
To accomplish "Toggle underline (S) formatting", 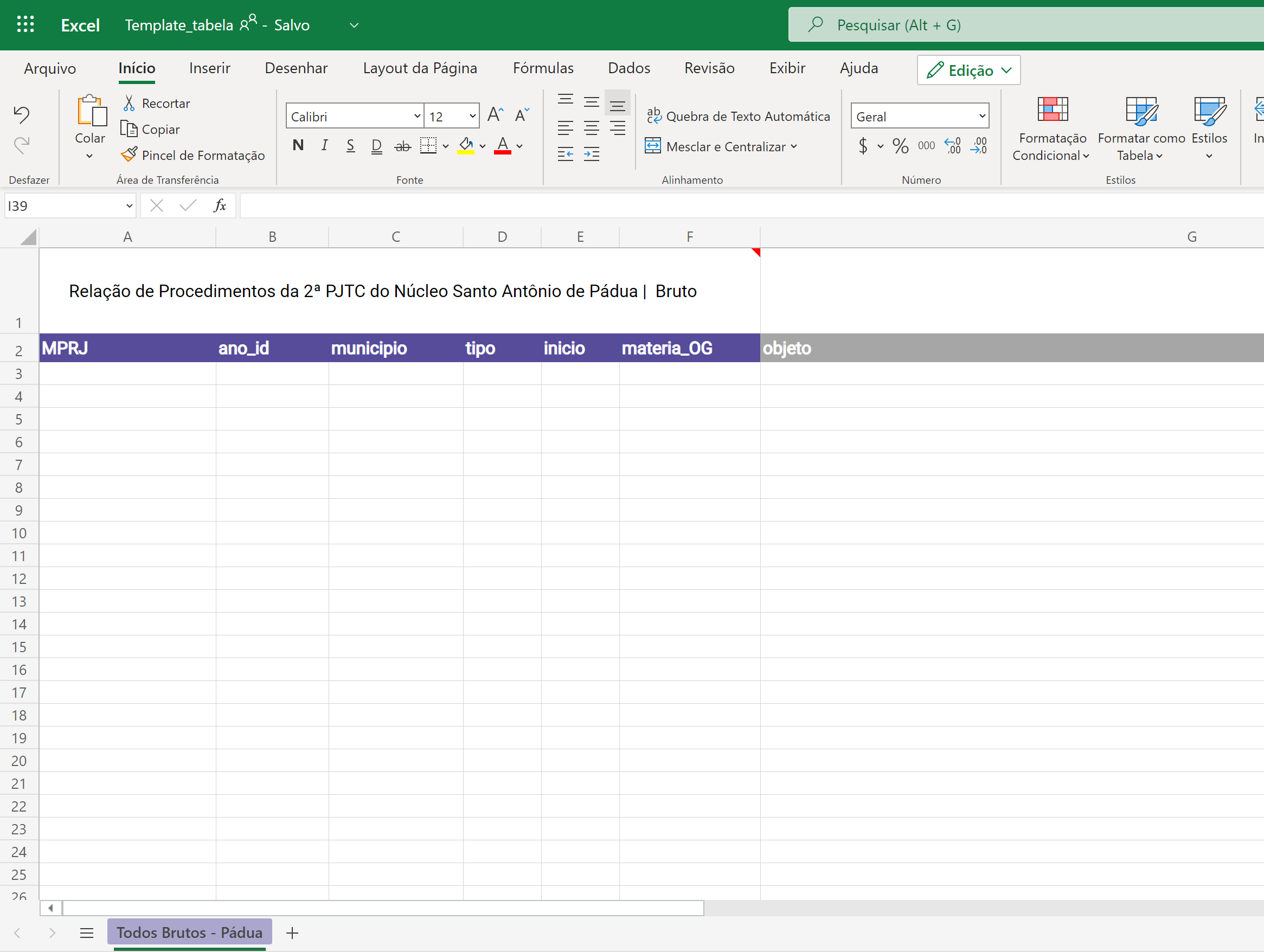I will [x=350, y=146].
